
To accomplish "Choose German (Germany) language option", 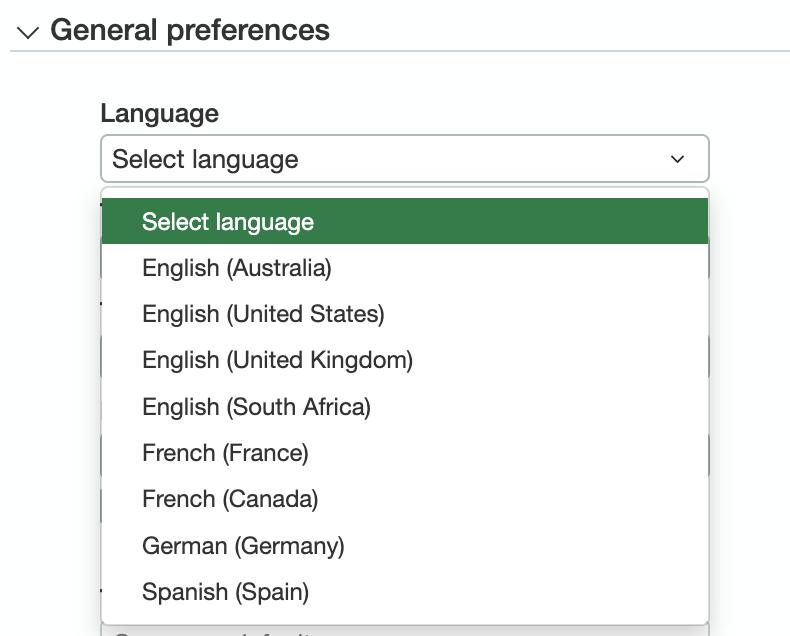I will pyautogui.click(x=405, y=546).
